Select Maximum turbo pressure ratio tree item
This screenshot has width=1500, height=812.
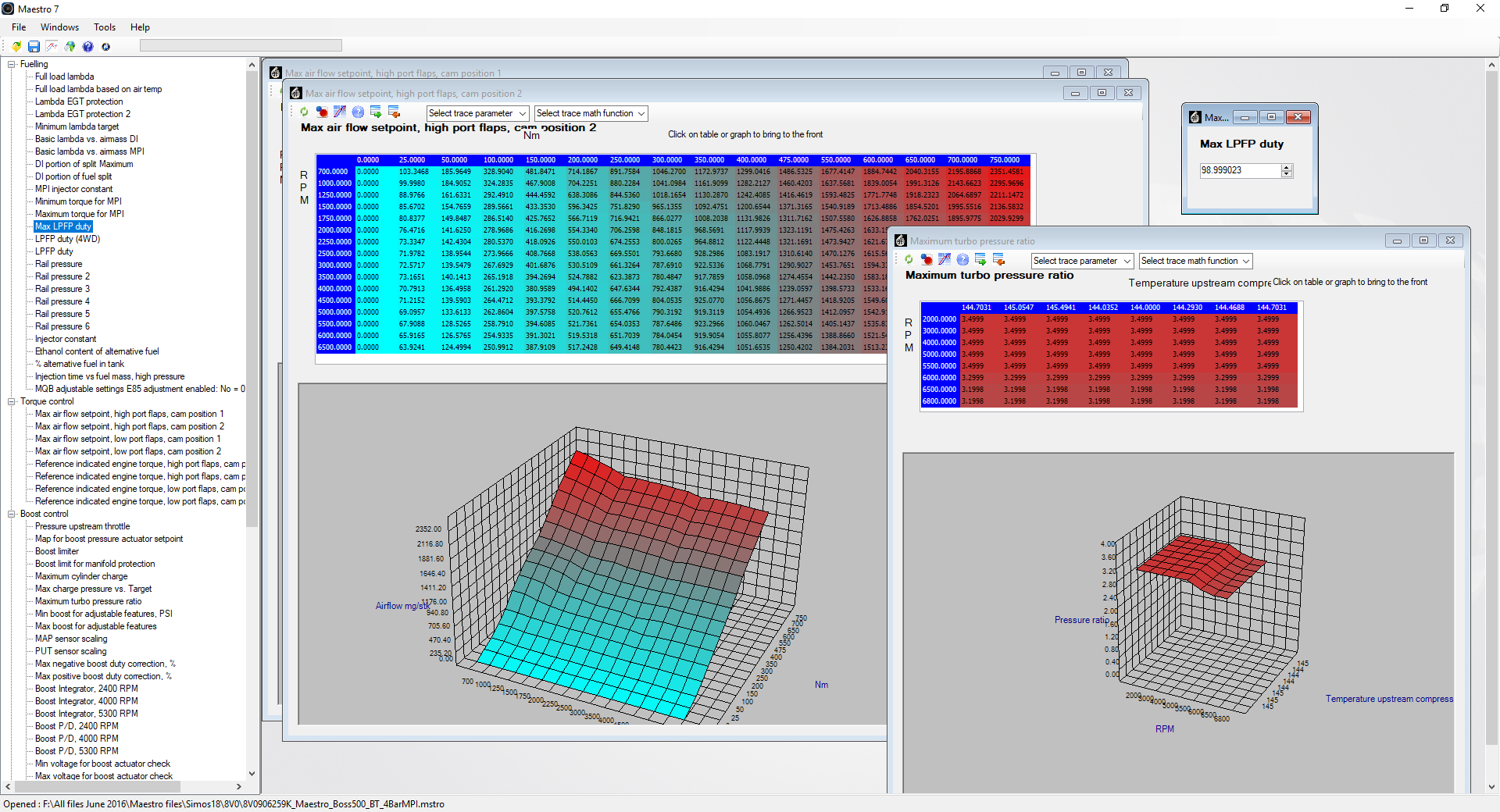click(88, 601)
